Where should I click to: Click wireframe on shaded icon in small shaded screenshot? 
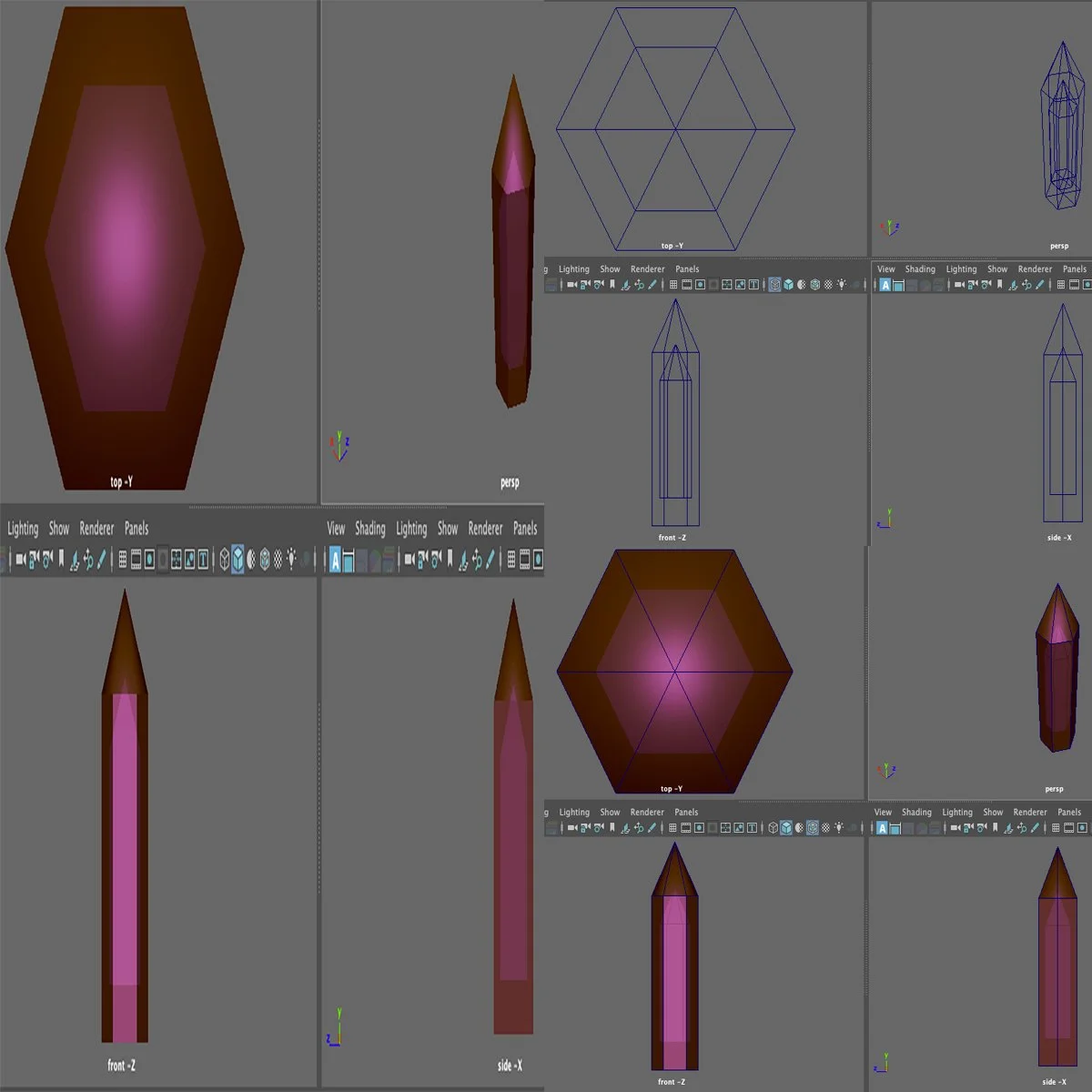pyautogui.click(x=813, y=828)
